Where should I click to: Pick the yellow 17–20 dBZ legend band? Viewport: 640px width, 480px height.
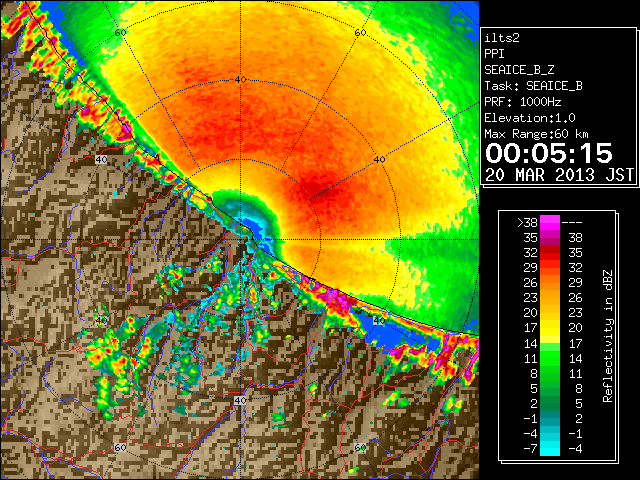point(550,328)
